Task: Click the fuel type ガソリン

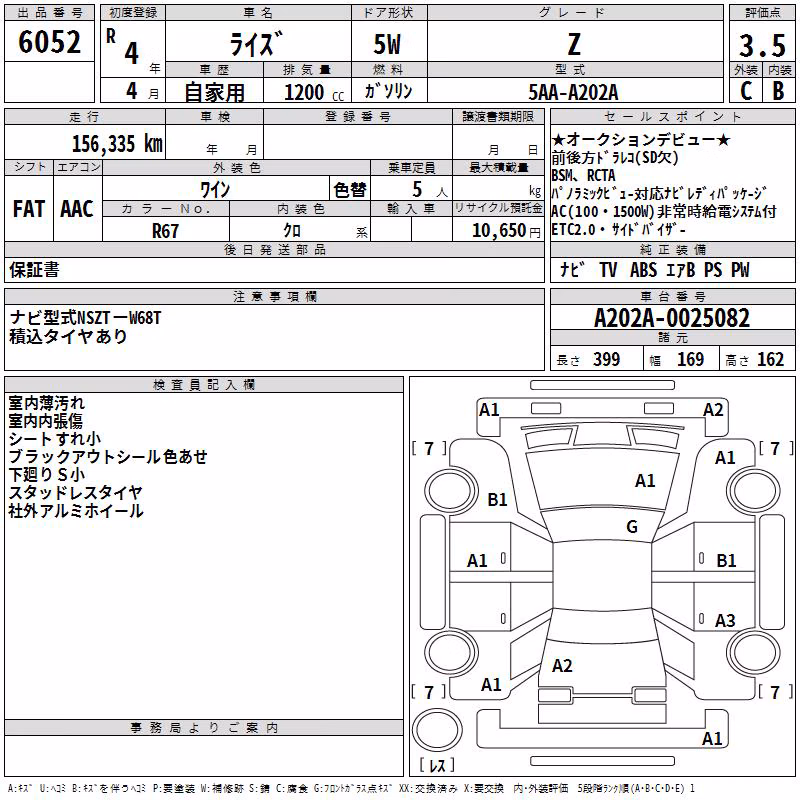Action: point(388,91)
